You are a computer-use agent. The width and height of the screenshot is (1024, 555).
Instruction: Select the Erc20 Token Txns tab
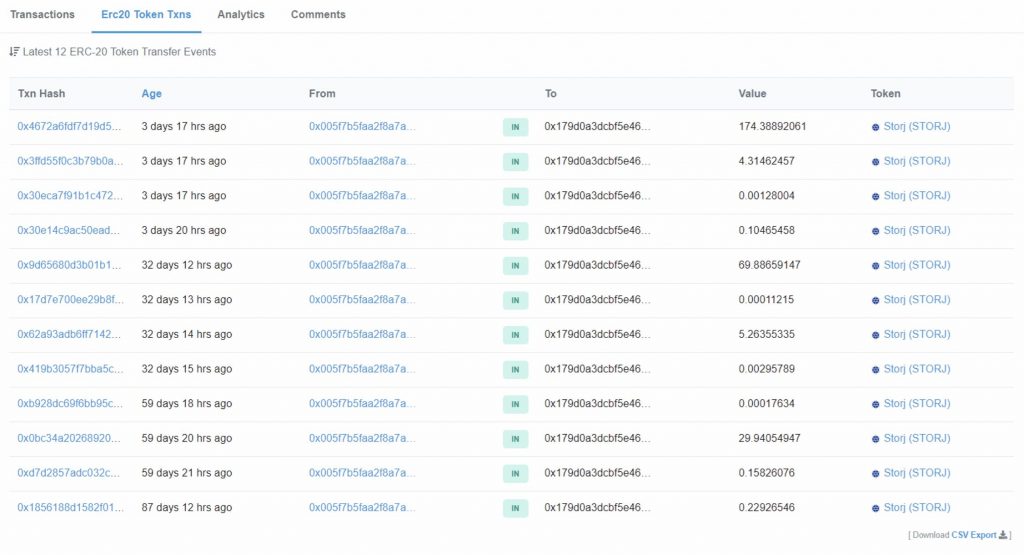click(146, 15)
